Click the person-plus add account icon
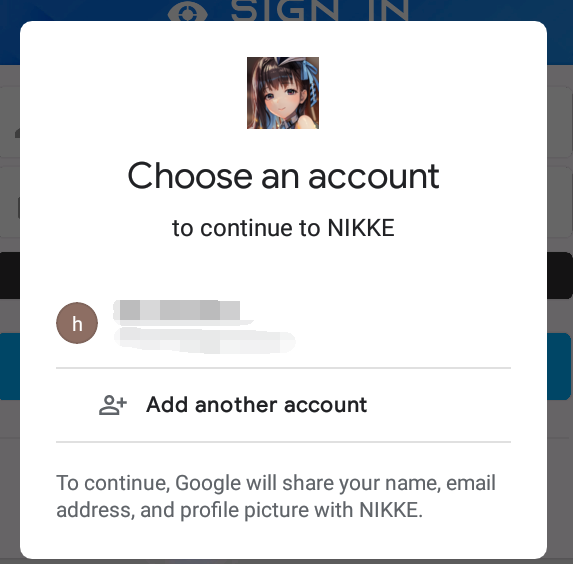The width and height of the screenshot is (573, 564). 113,405
